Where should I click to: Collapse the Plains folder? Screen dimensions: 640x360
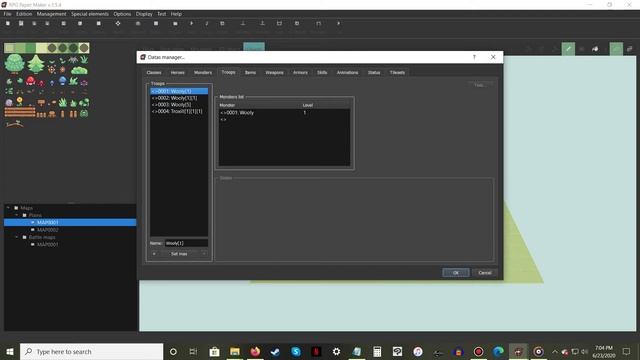(x=17, y=215)
